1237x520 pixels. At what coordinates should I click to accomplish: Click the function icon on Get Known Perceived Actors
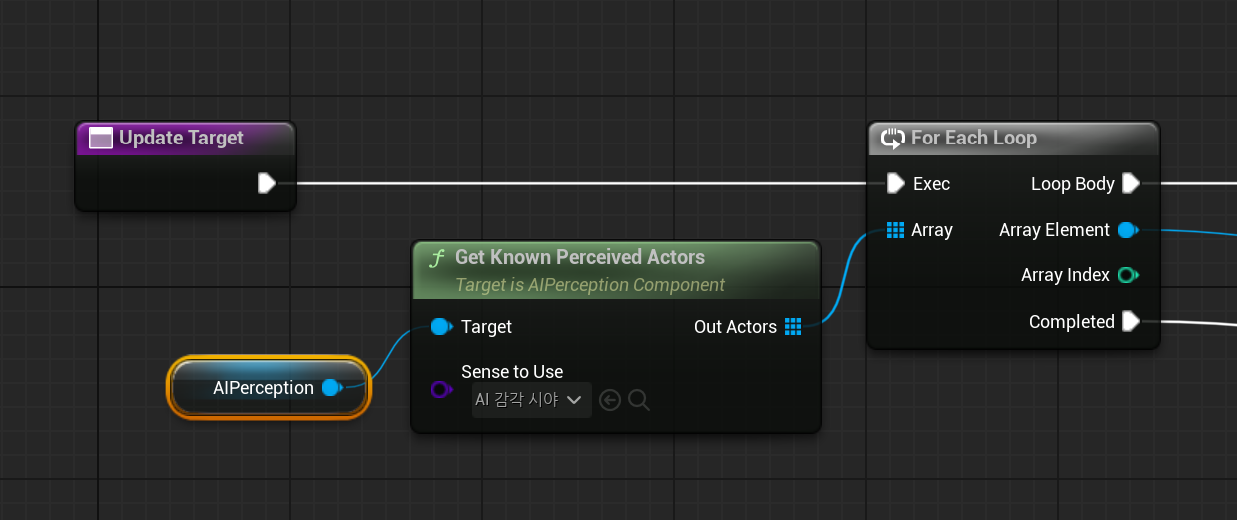click(437, 258)
